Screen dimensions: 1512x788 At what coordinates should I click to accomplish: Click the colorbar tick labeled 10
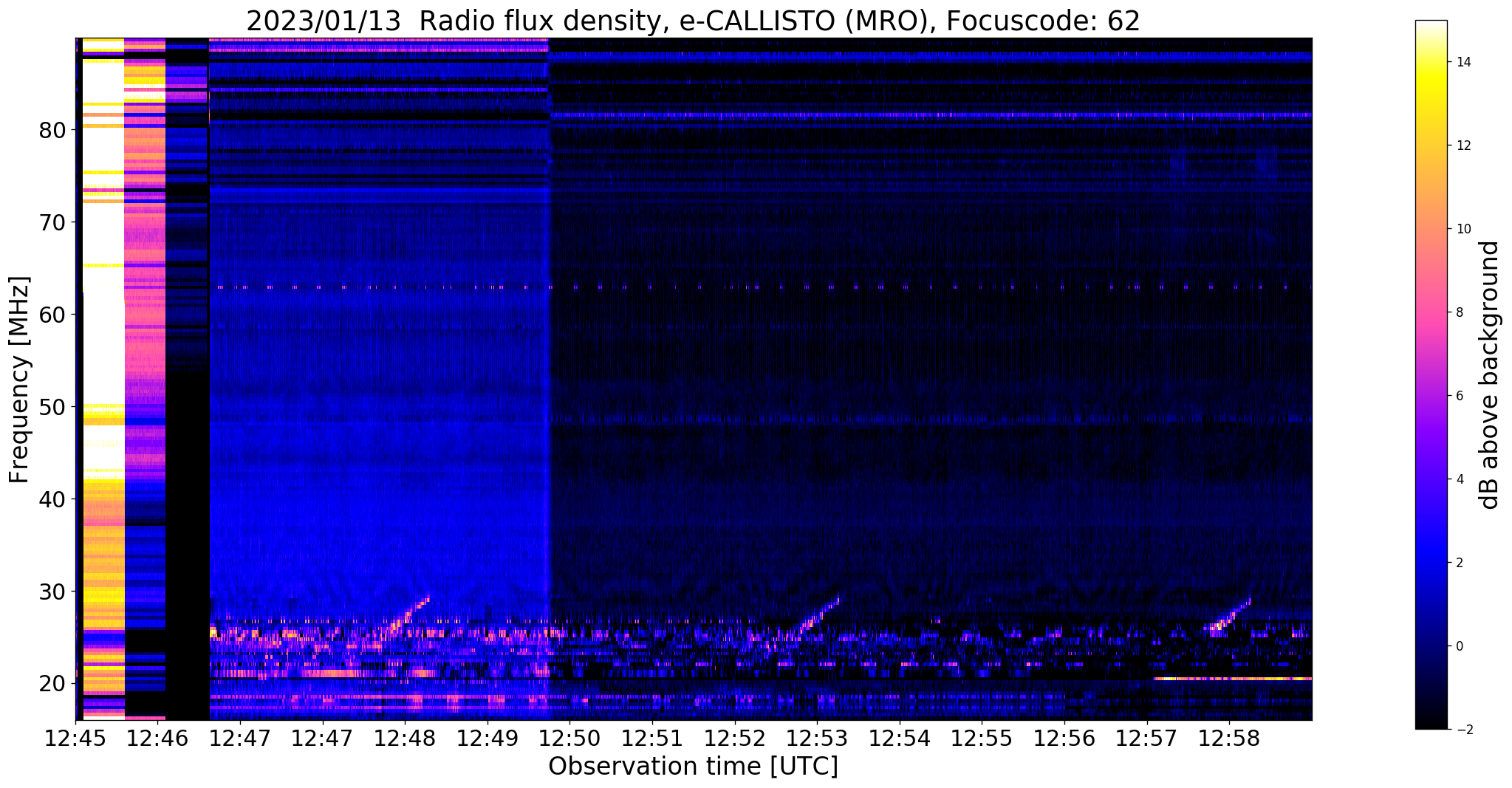click(x=1461, y=229)
